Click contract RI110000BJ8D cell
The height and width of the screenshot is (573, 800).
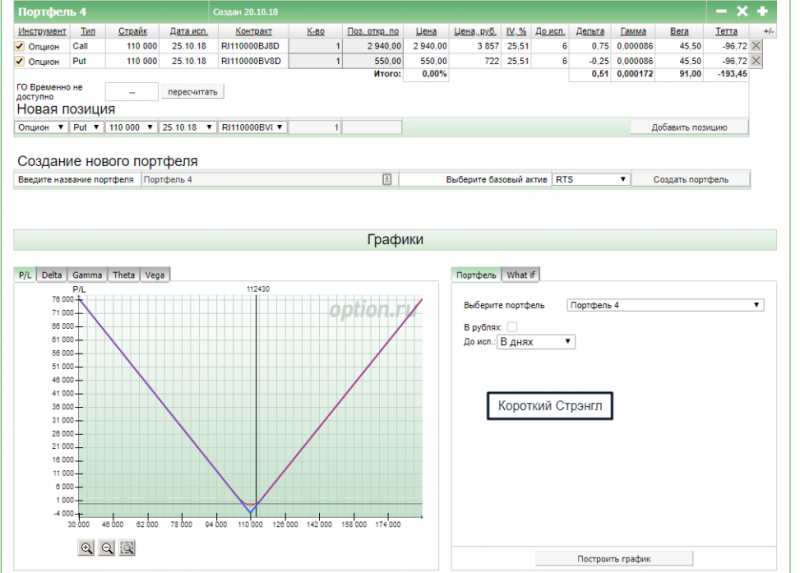click(253, 46)
